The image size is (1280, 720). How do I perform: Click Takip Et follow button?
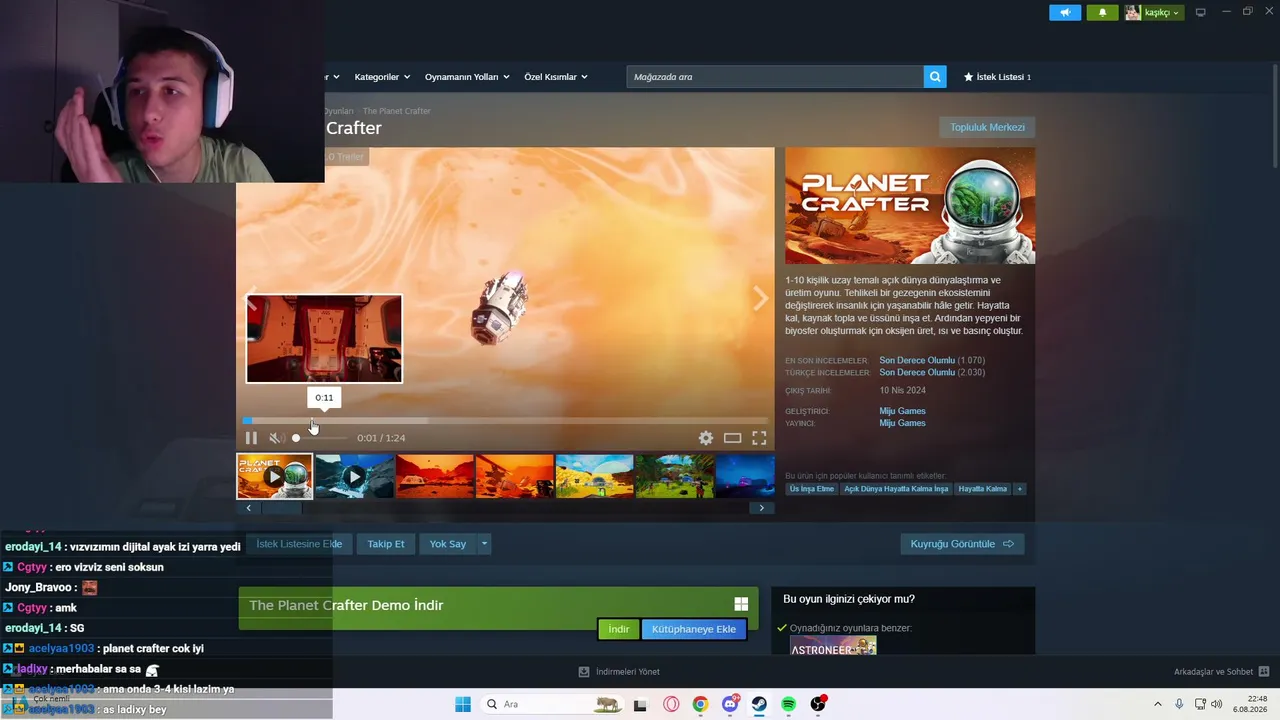[386, 544]
